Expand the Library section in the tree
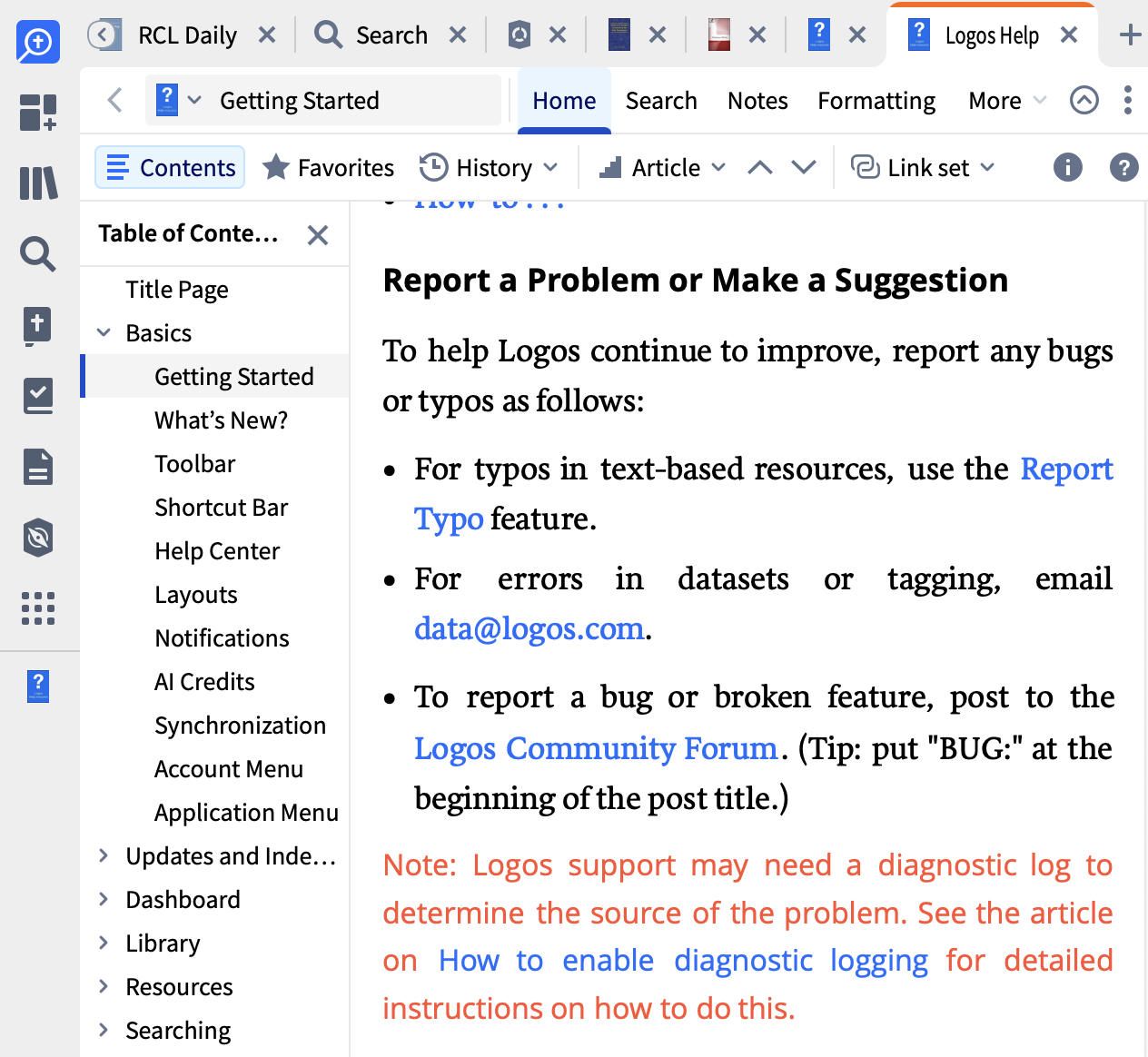This screenshot has height=1057, width=1148. (104, 943)
